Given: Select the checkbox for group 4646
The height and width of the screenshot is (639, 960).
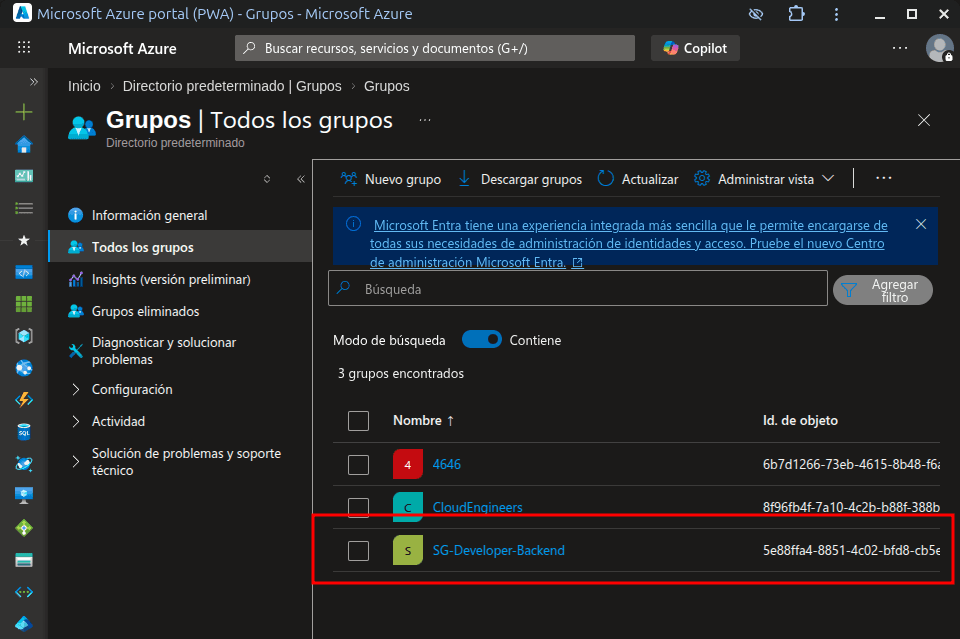Looking at the screenshot, I should pyautogui.click(x=359, y=465).
